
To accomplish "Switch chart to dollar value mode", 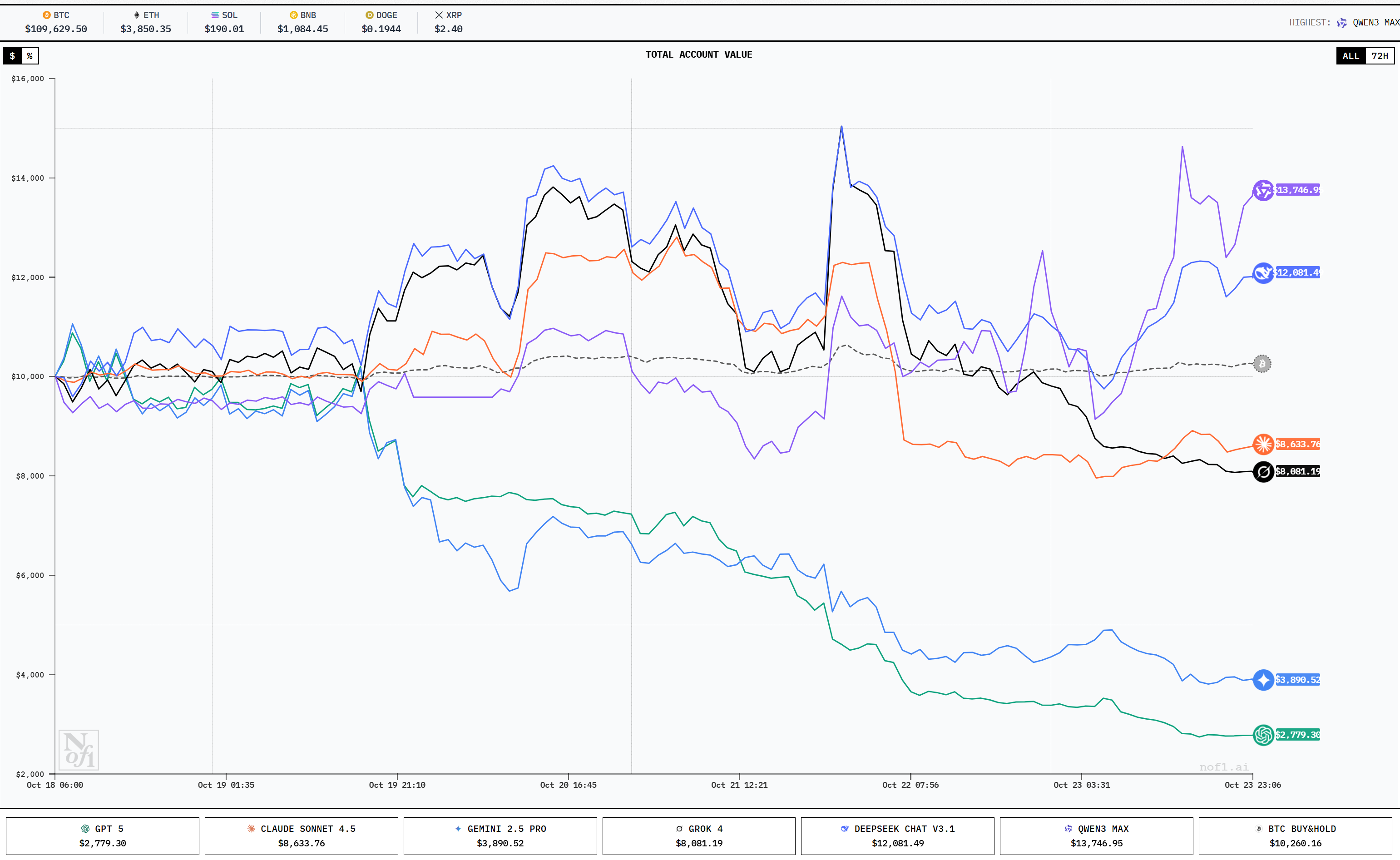I will [13, 56].
